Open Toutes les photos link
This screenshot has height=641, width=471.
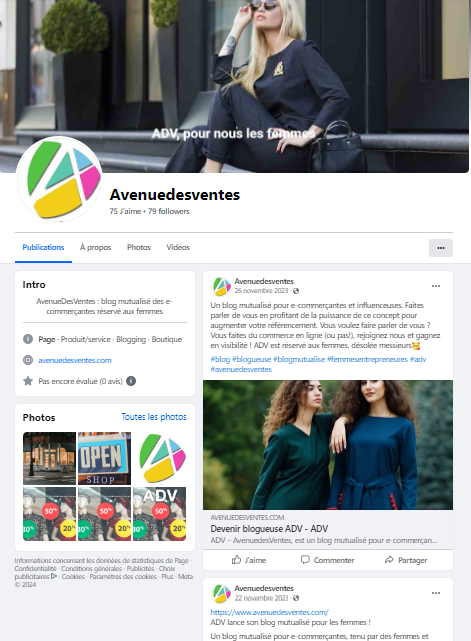(x=154, y=417)
